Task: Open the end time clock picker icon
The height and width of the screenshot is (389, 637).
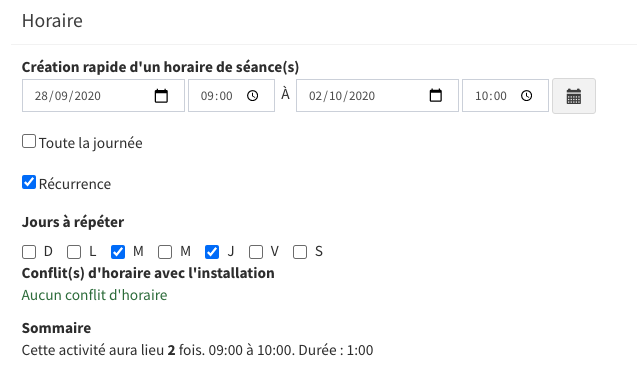Action: pyautogui.click(x=526, y=96)
